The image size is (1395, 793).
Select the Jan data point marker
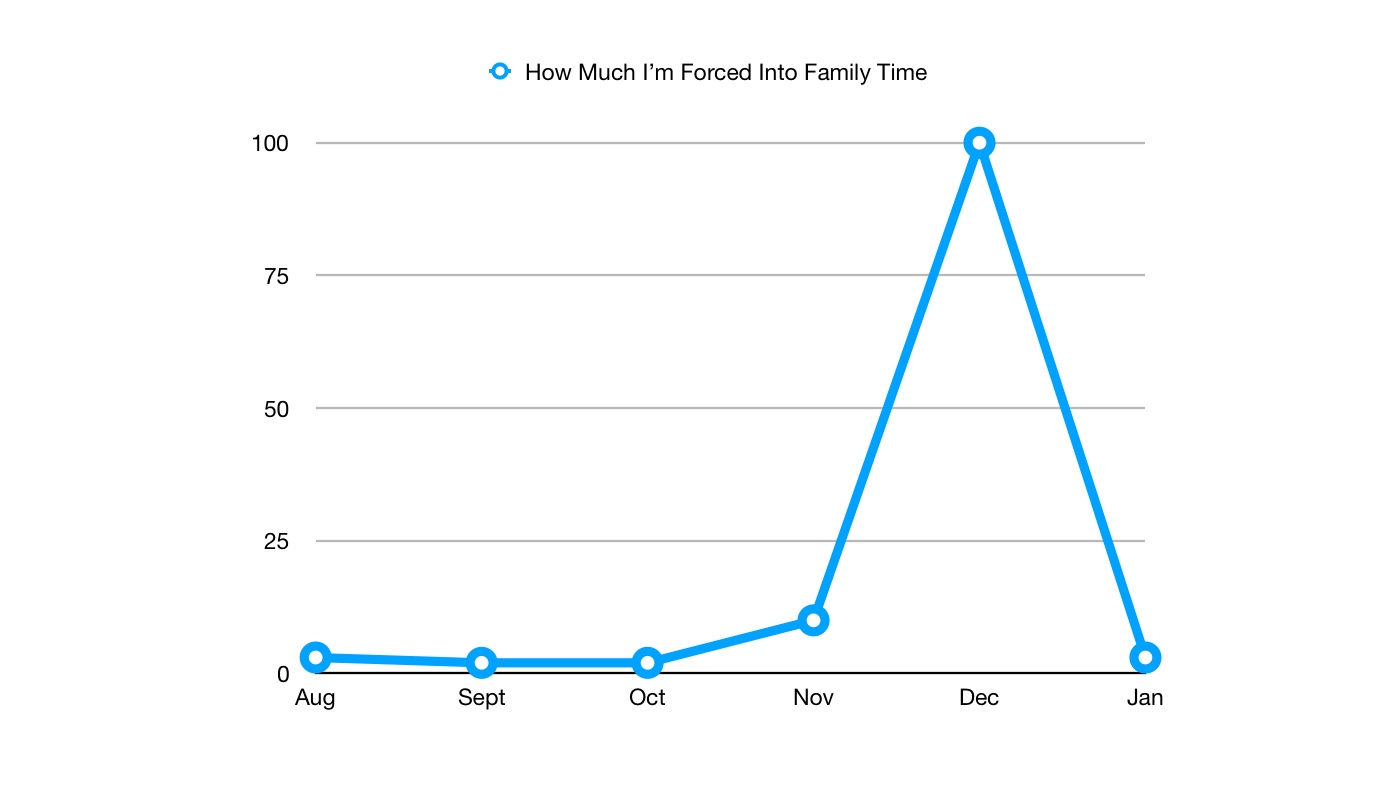[x=1145, y=657]
